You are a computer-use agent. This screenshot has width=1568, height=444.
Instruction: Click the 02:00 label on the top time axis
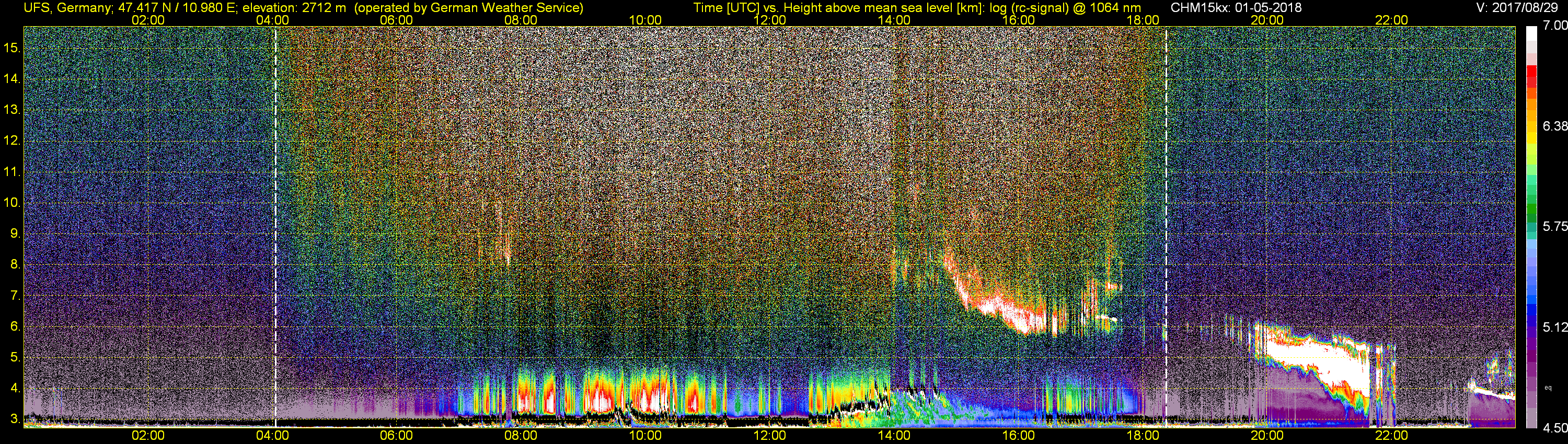point(148,20)
